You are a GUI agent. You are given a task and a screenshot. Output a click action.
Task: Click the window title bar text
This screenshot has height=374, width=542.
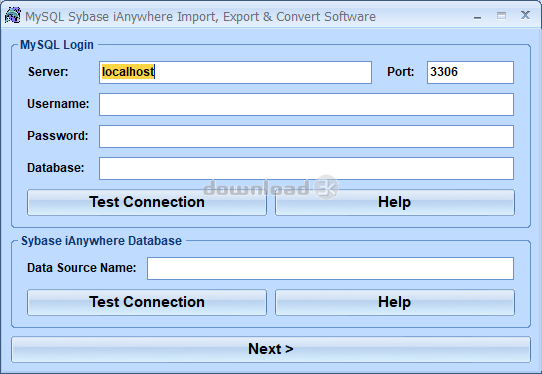(200, 17)
